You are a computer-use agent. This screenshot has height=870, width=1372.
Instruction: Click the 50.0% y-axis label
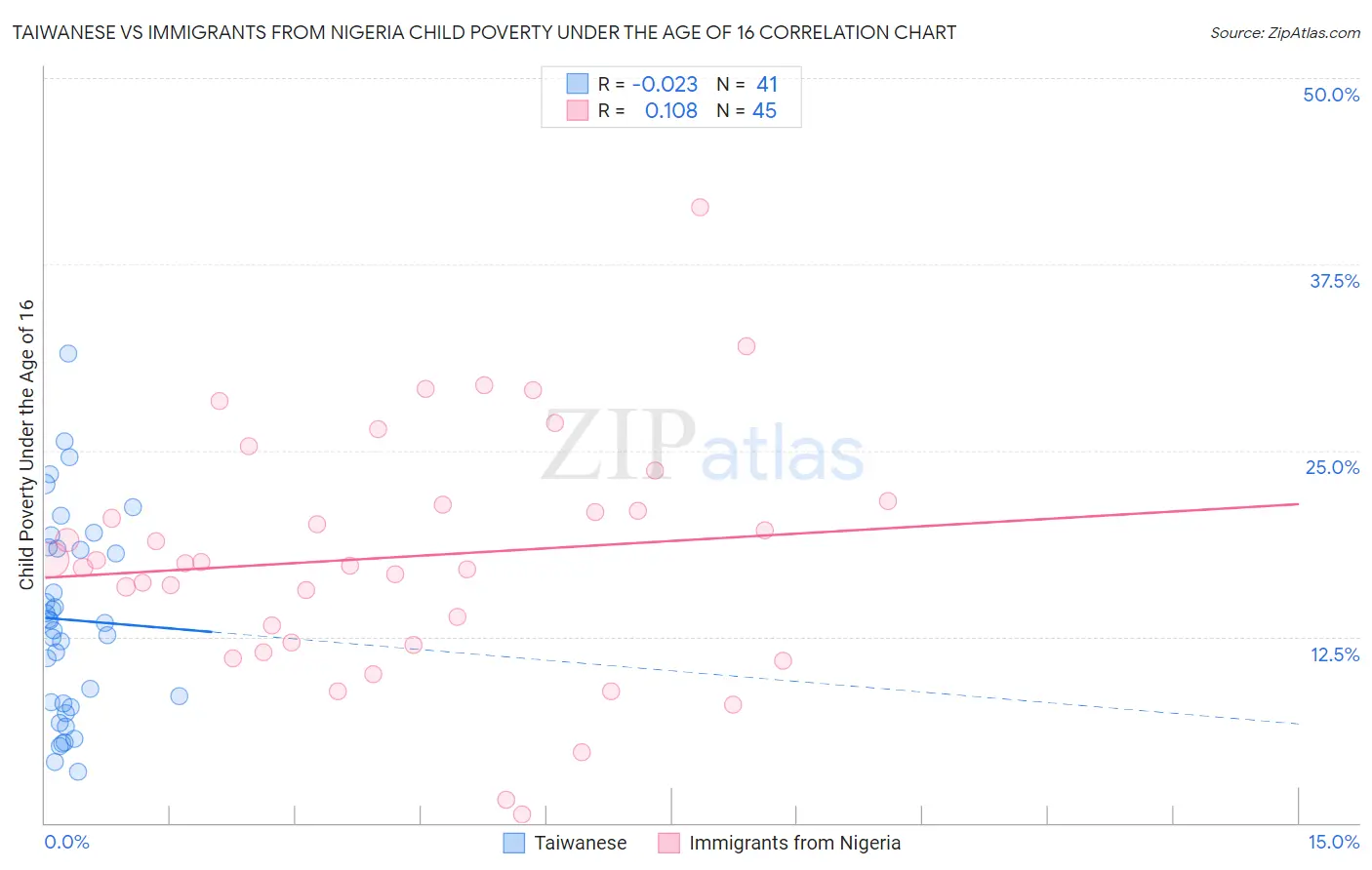click(1331, 95)
